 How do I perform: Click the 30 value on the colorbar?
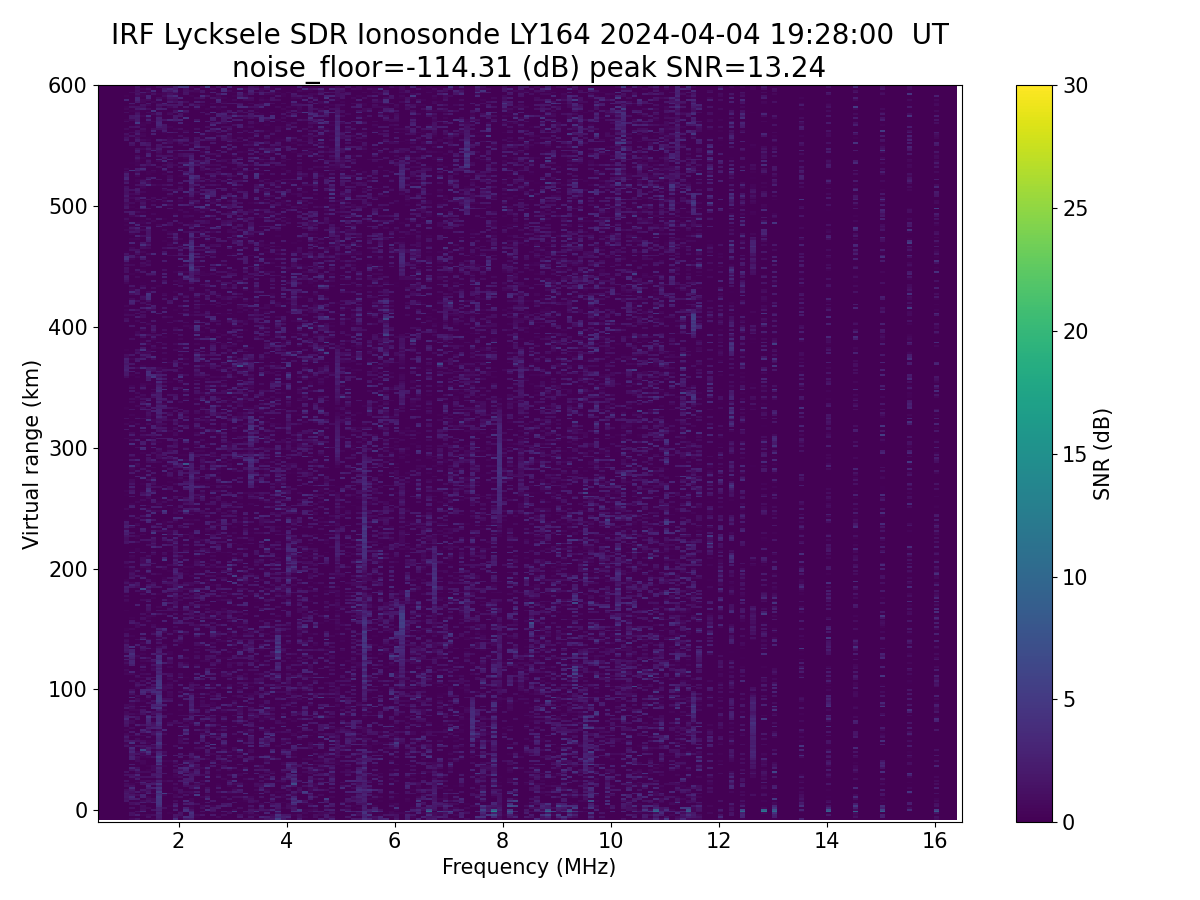click(1075, 86)
